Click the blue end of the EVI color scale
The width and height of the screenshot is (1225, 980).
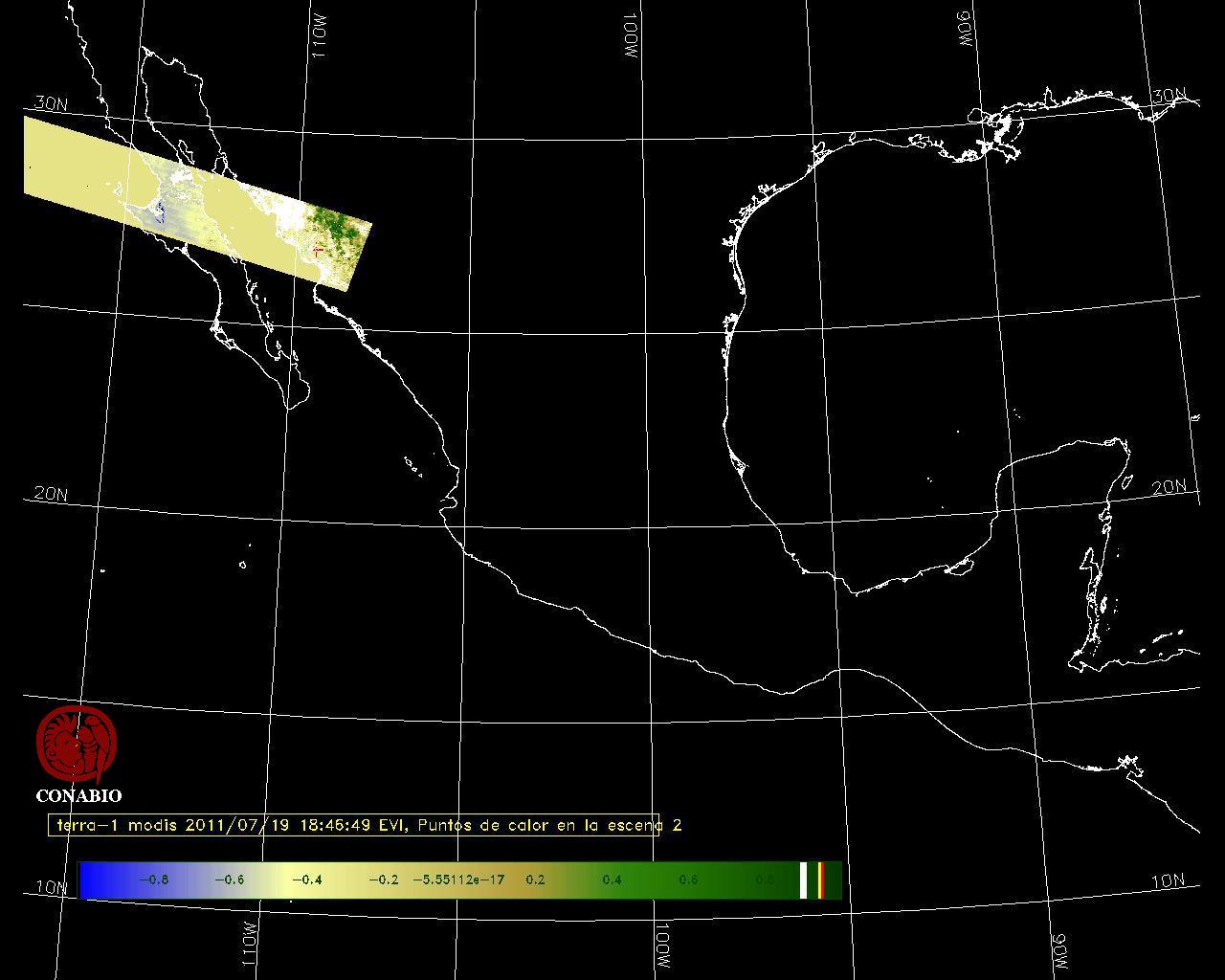(91, 880)
